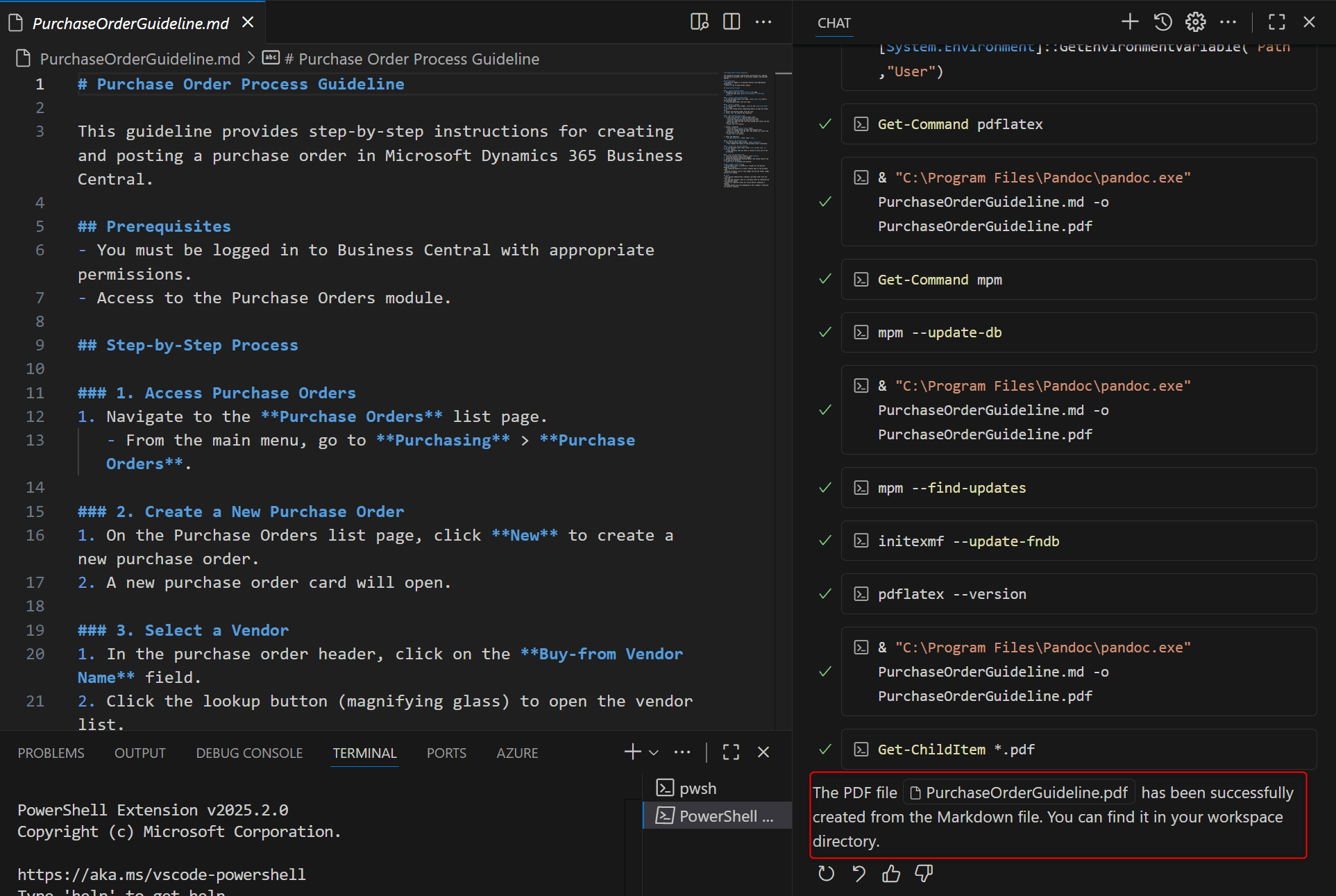Close the PurchaseOrderGuideline.md editor tab

(x=248, y=22)
